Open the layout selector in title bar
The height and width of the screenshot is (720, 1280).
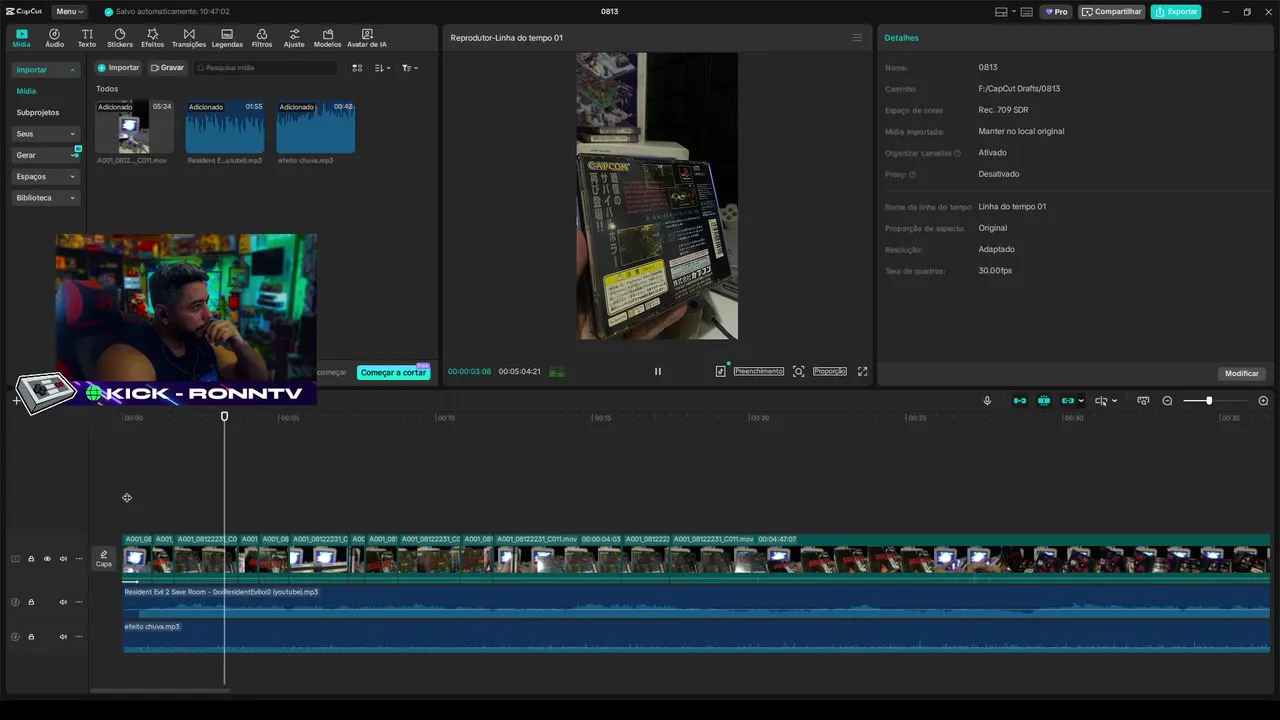coord(1004,12)
